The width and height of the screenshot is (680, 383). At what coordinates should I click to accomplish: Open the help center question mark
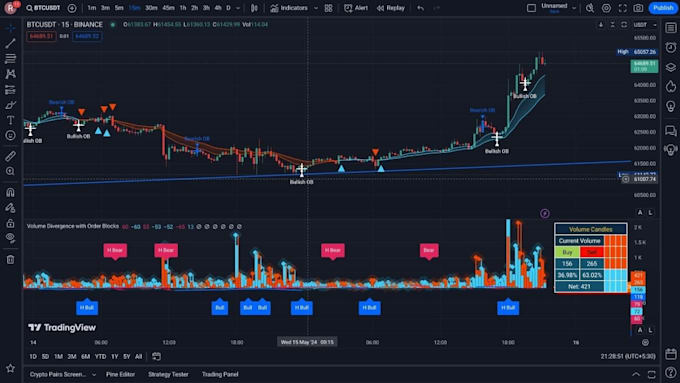[x=671, y=372]
